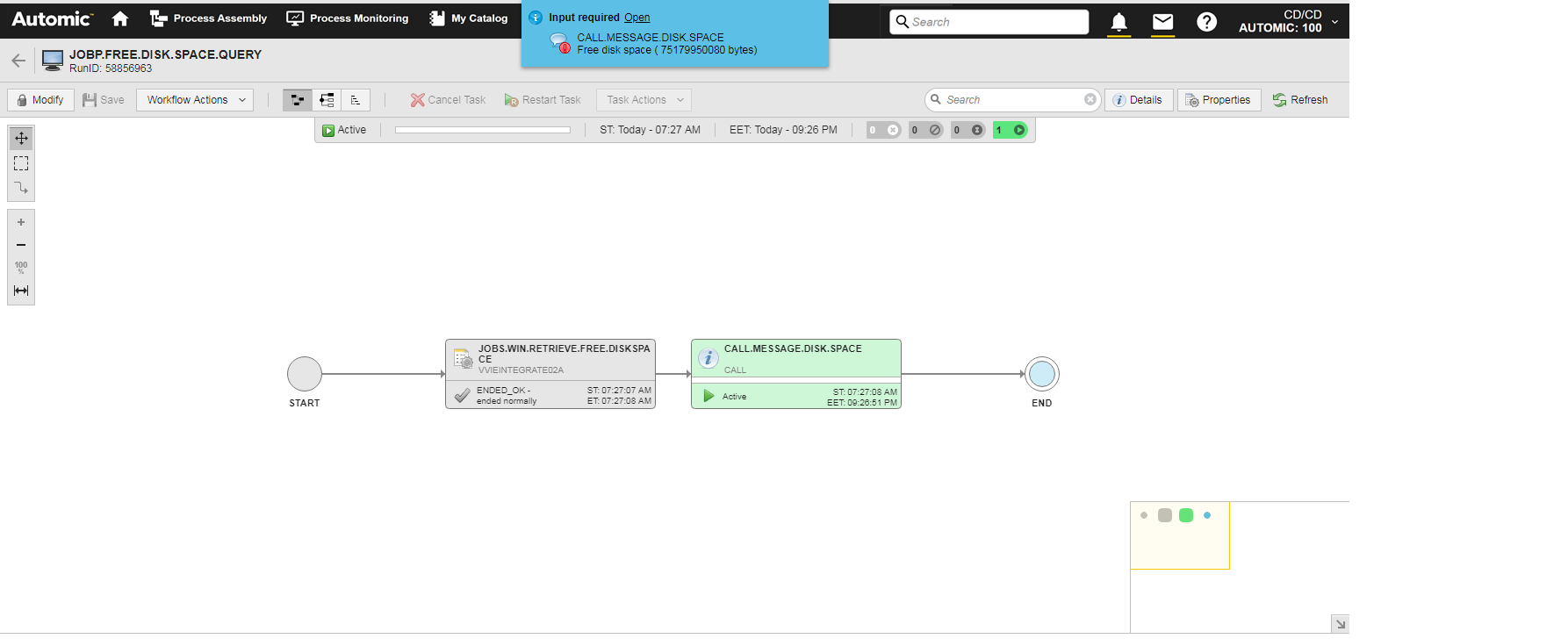The width and height of the screenshot is (1568, 639).
Task: Toggle the aborted tasks filter counter
Action: coord(883,130)
